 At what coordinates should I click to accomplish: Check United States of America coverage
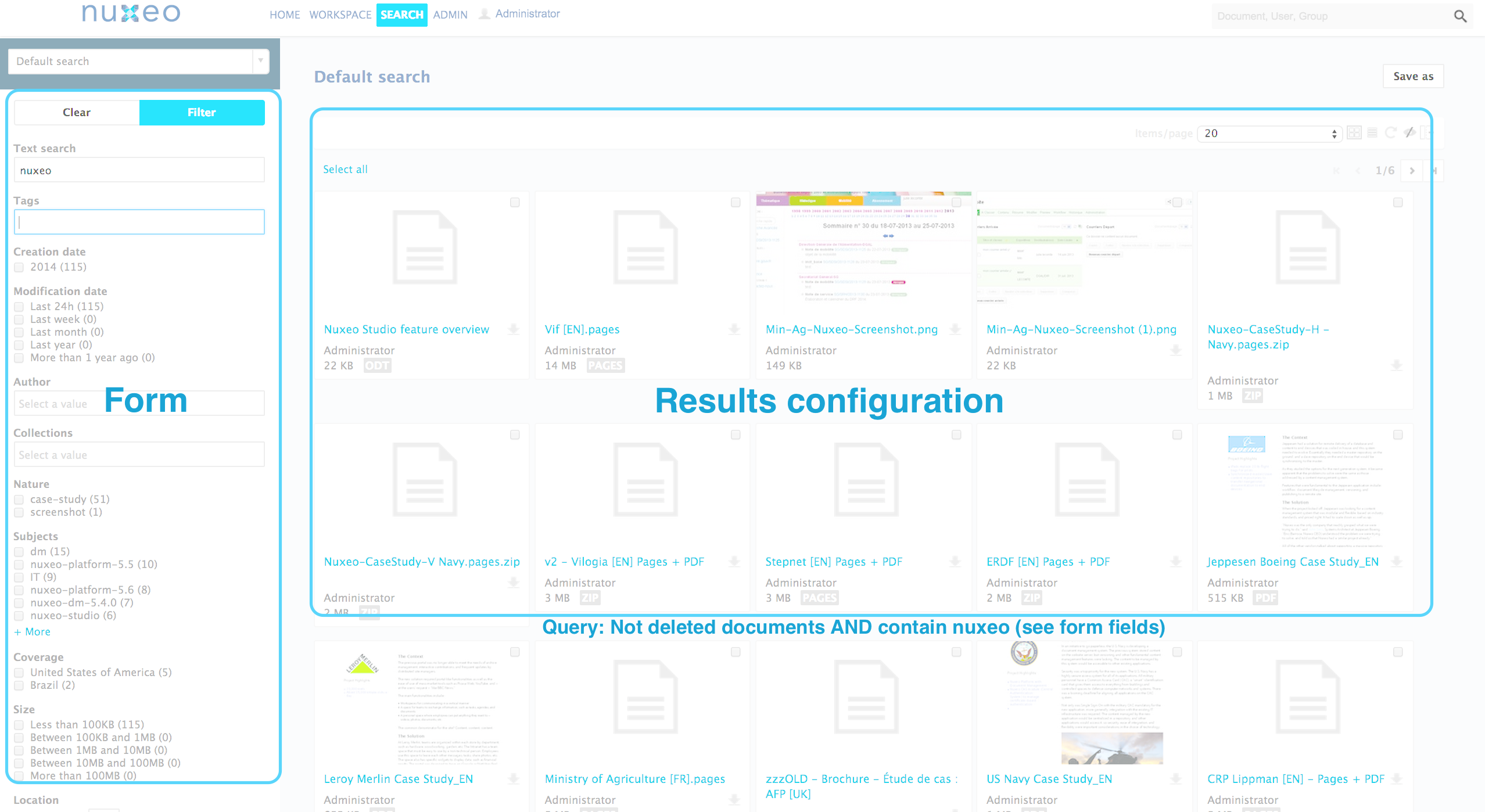(x=19, y=673)
